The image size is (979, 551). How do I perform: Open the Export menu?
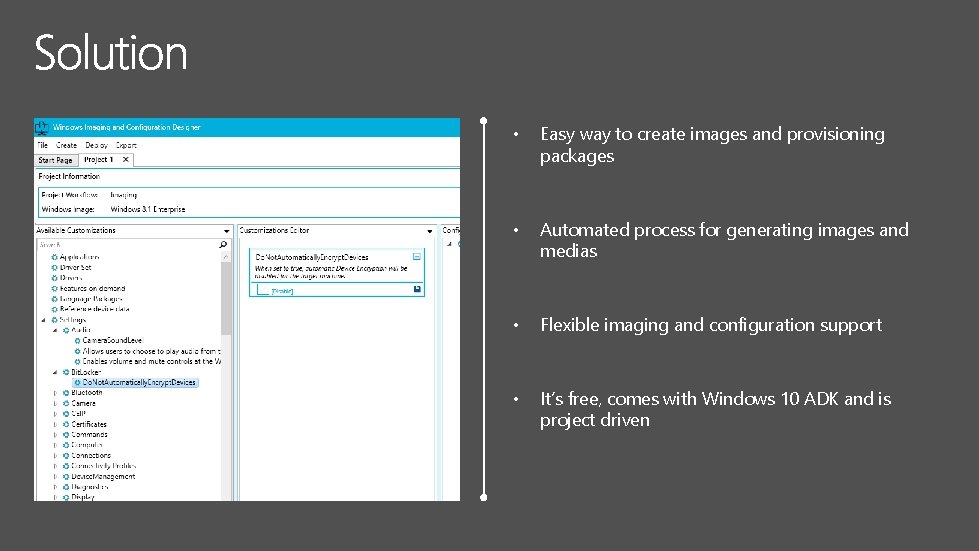(126, 145)
